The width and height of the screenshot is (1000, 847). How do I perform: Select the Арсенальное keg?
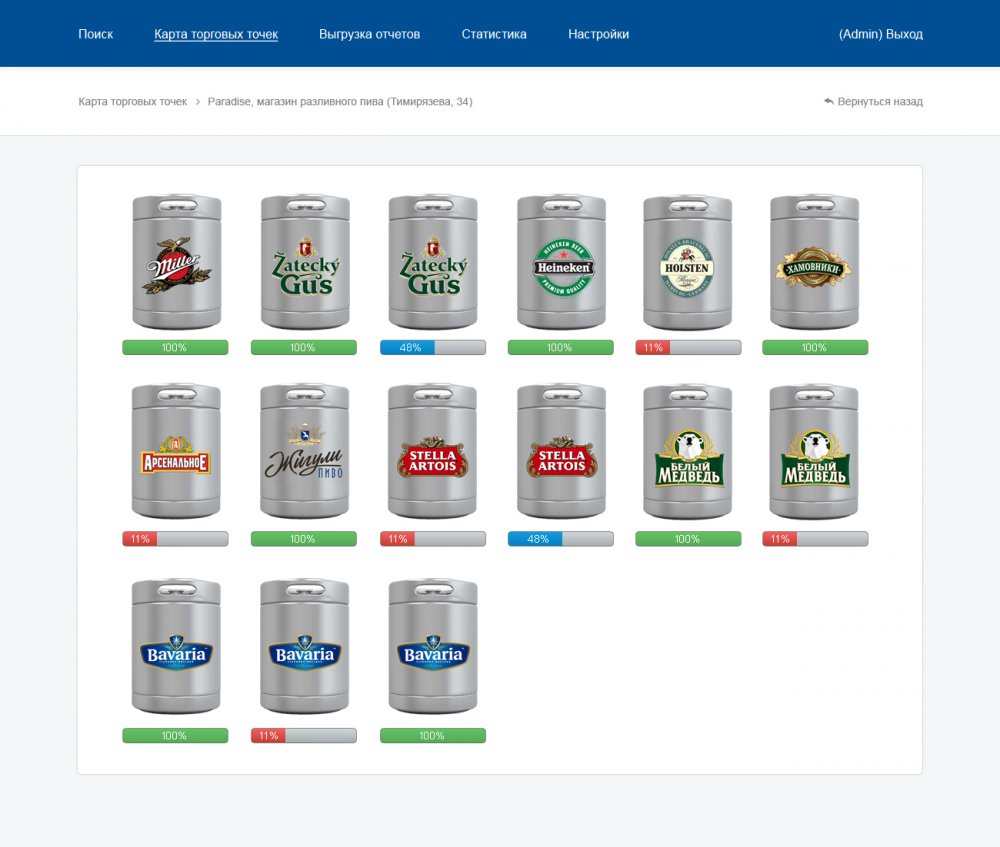(176, 451)
